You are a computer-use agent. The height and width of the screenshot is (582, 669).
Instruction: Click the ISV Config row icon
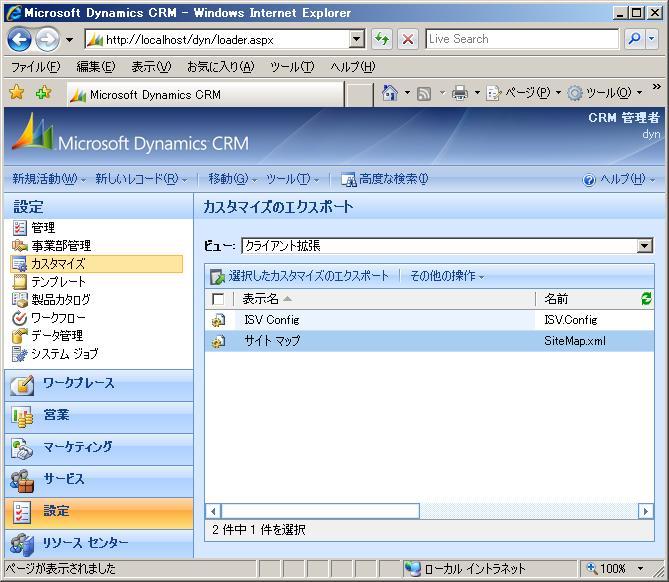coord(218,320)
